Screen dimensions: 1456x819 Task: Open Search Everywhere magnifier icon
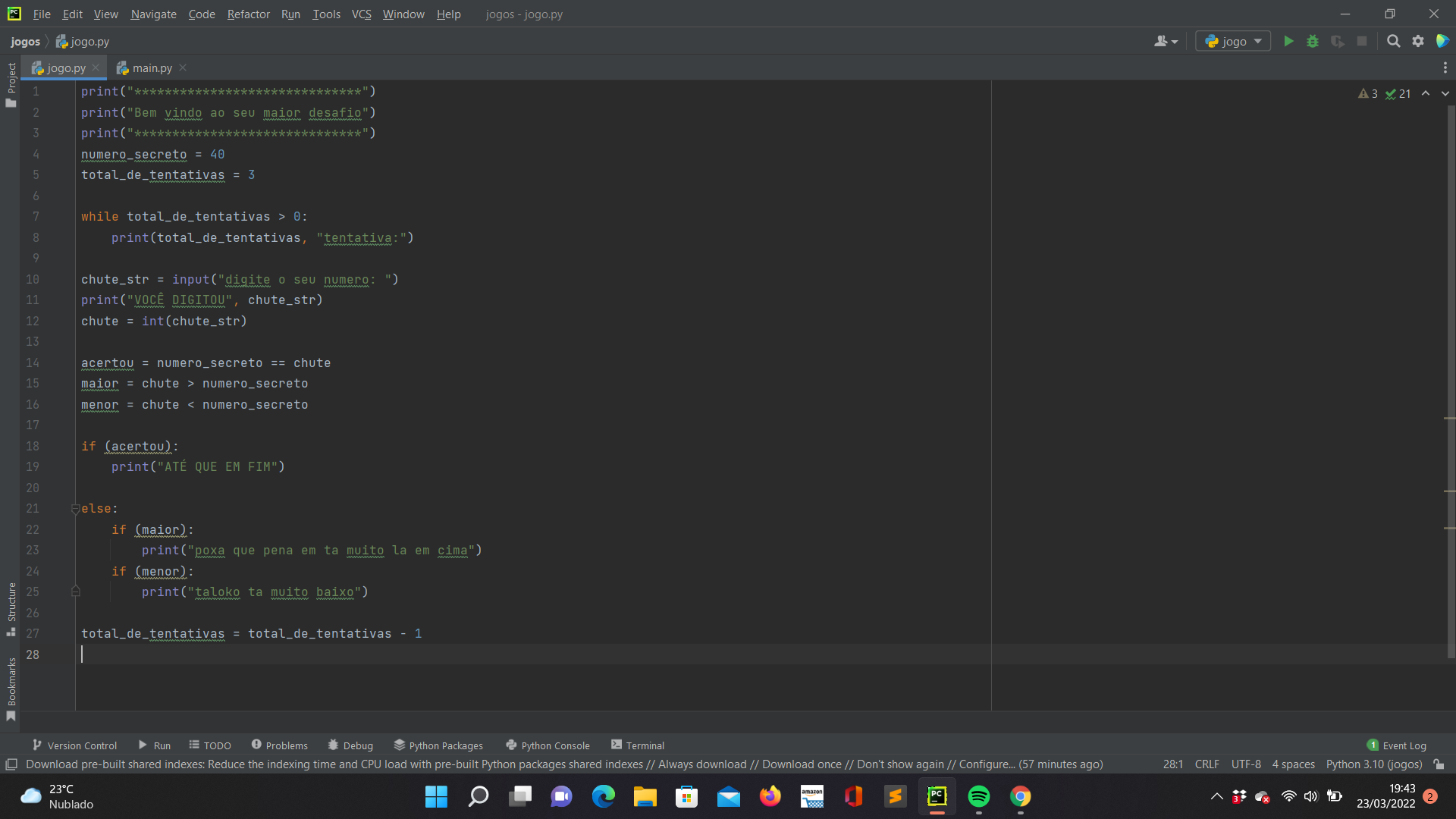[1393, 42]
